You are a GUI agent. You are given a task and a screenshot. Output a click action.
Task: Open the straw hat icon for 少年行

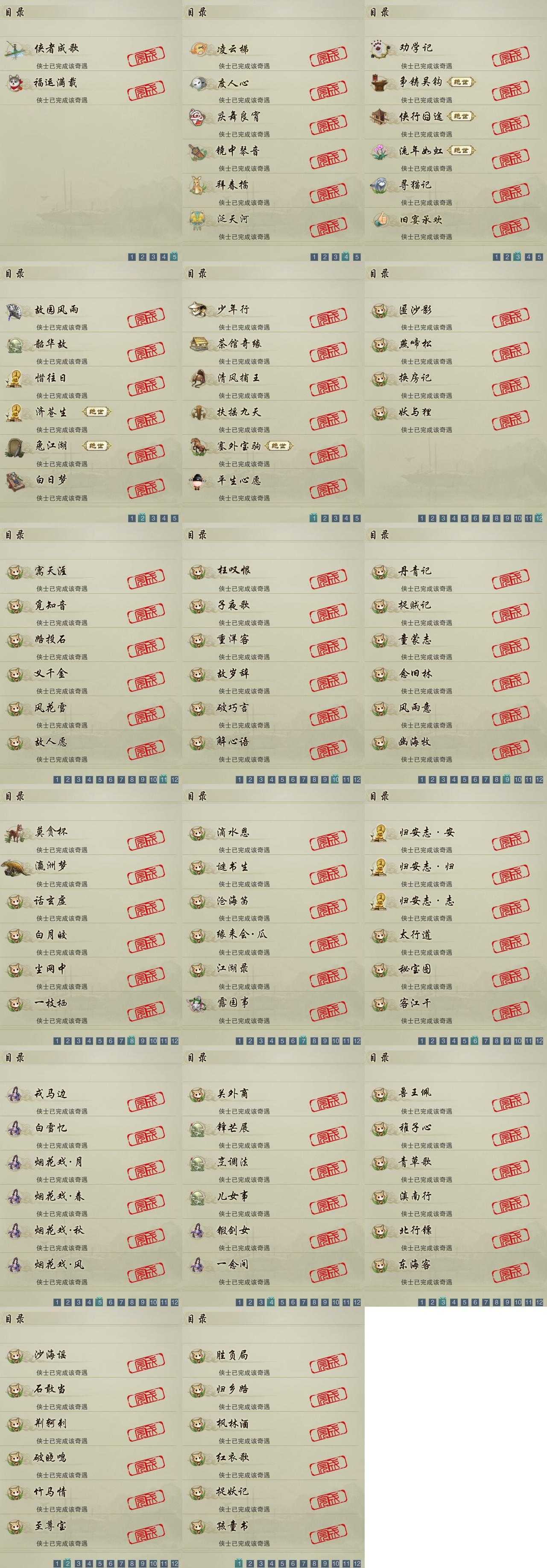(x=197, y=310)
